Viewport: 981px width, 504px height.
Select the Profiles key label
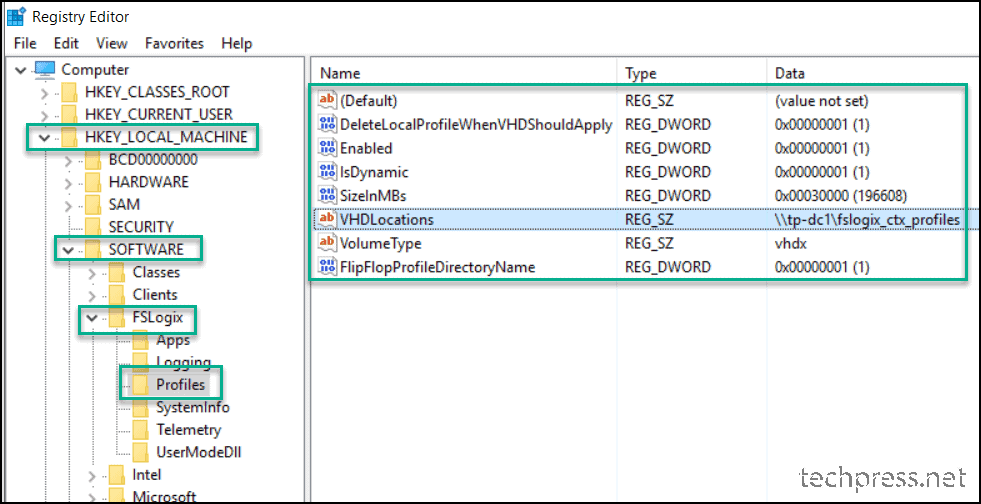181,385
